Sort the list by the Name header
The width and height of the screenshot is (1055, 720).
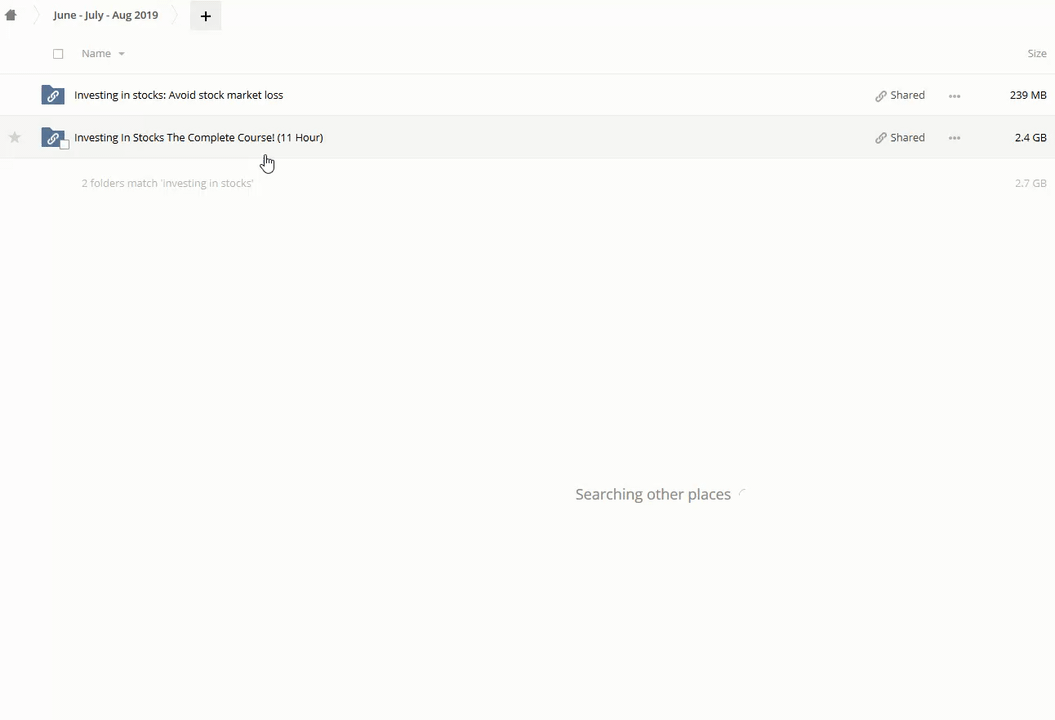coord(96,54)
